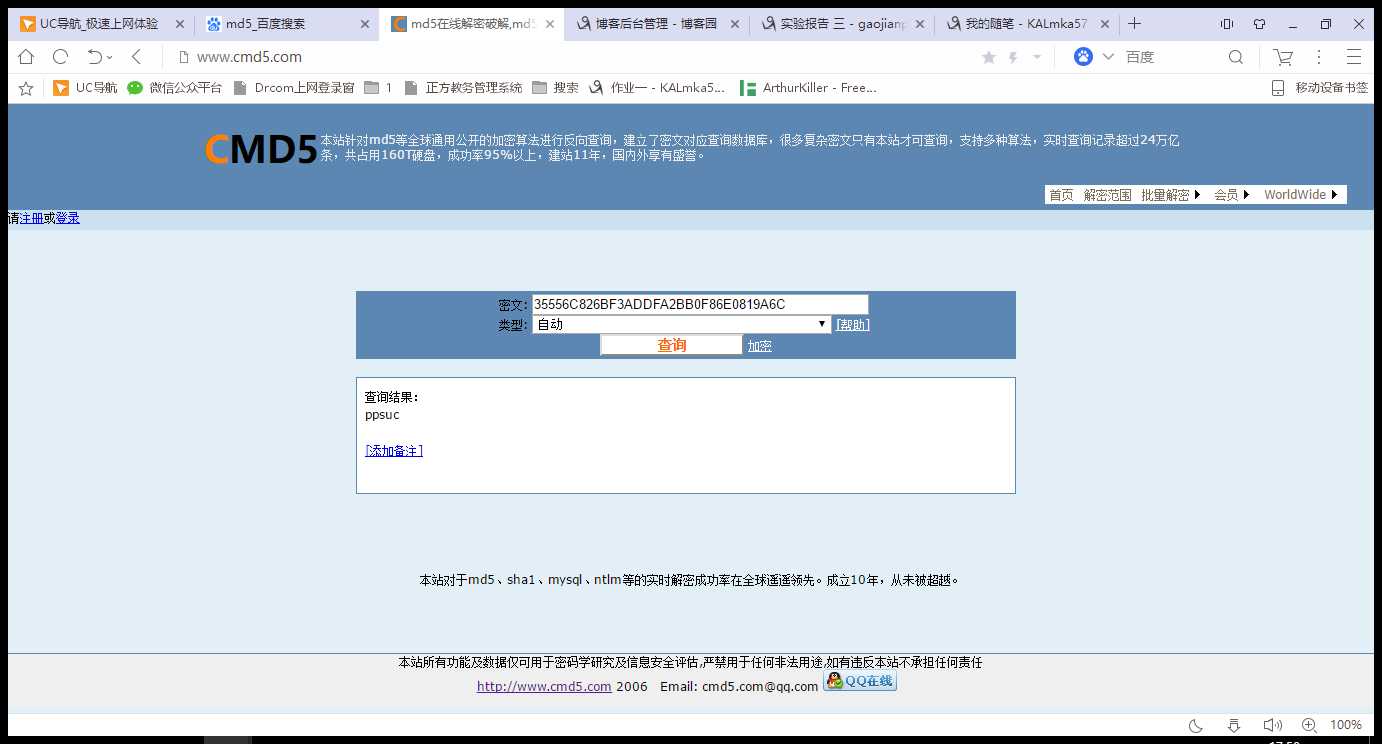
Task: Open the 搜索 bookmark folder
Action: click(x=555, y=88)
